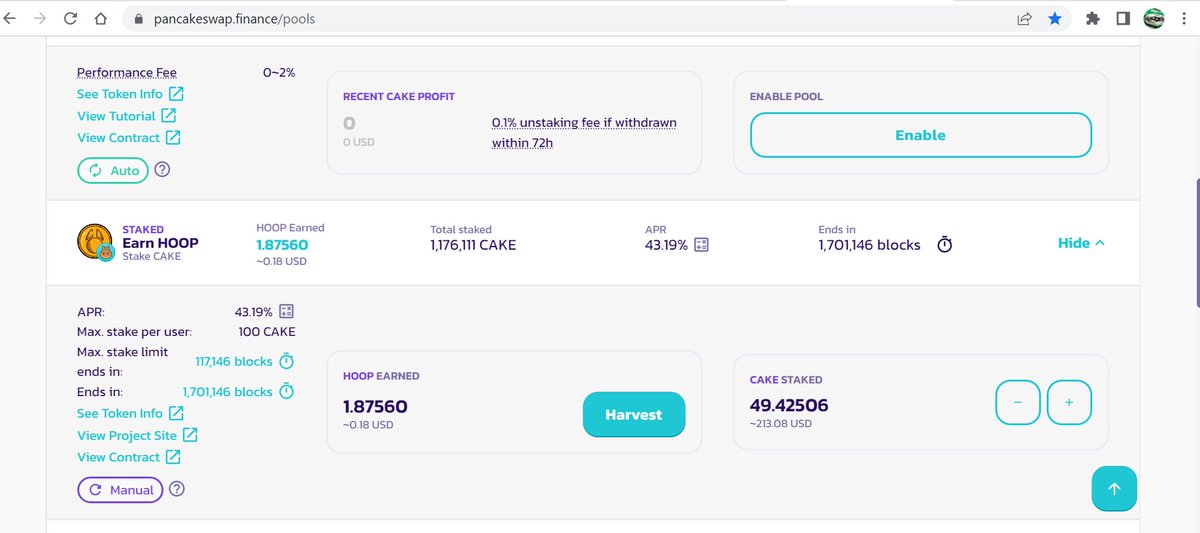The image size is (1200, 533).
Task: Click the 1.87560 HOOP Earned value in the row
Action: point(282,245)
